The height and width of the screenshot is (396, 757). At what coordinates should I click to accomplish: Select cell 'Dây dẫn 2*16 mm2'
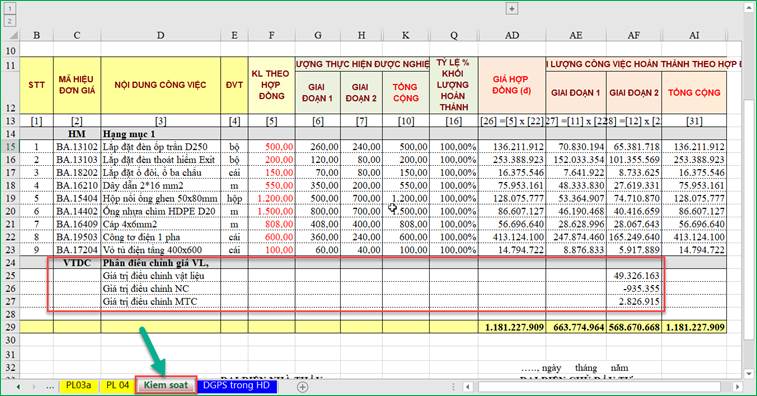161,185
